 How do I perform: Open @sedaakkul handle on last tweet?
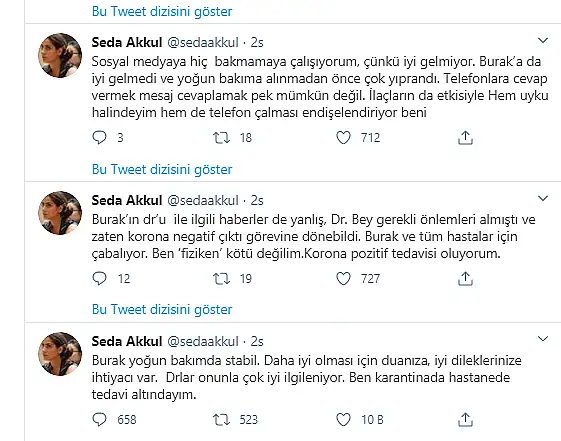point(203,341)
